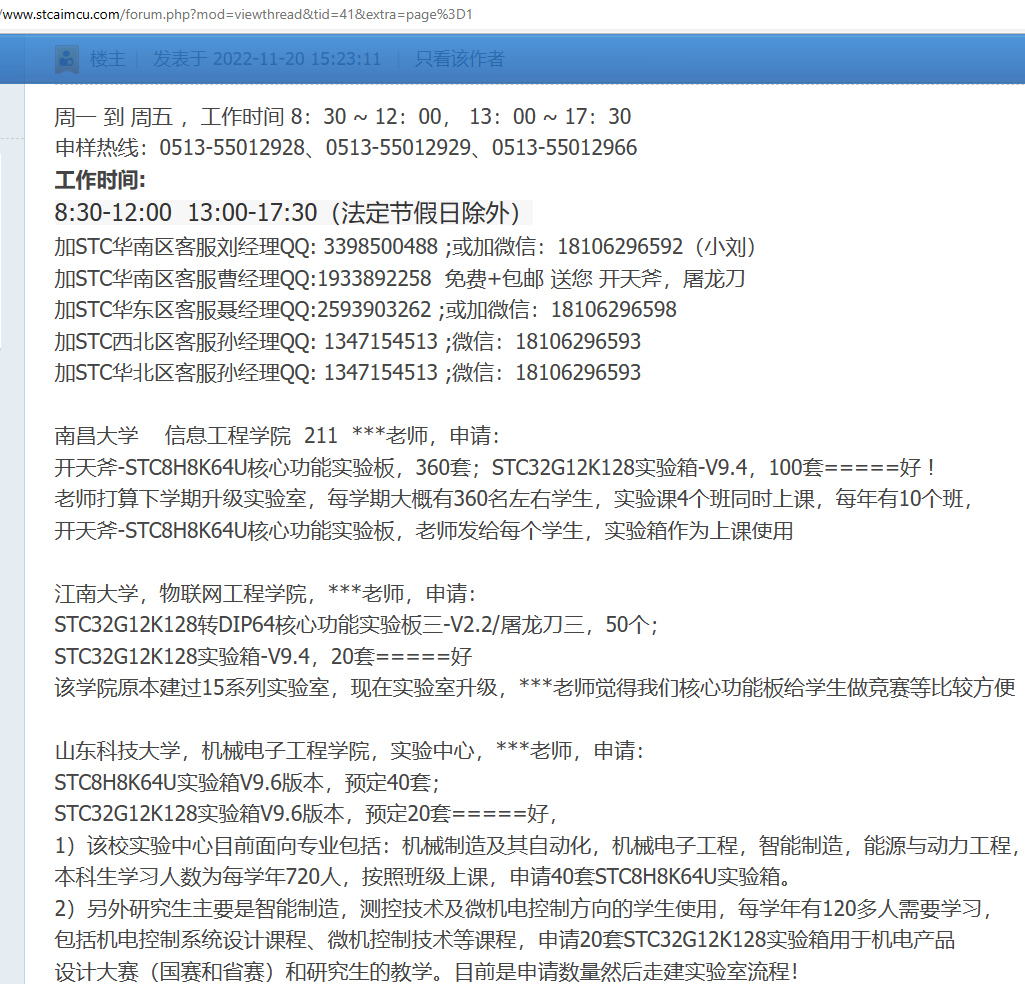Screen dimensions: 1025x984
Task: Click the 南昌大学 信息工程学院 211 line
Action: click(277, 435)
